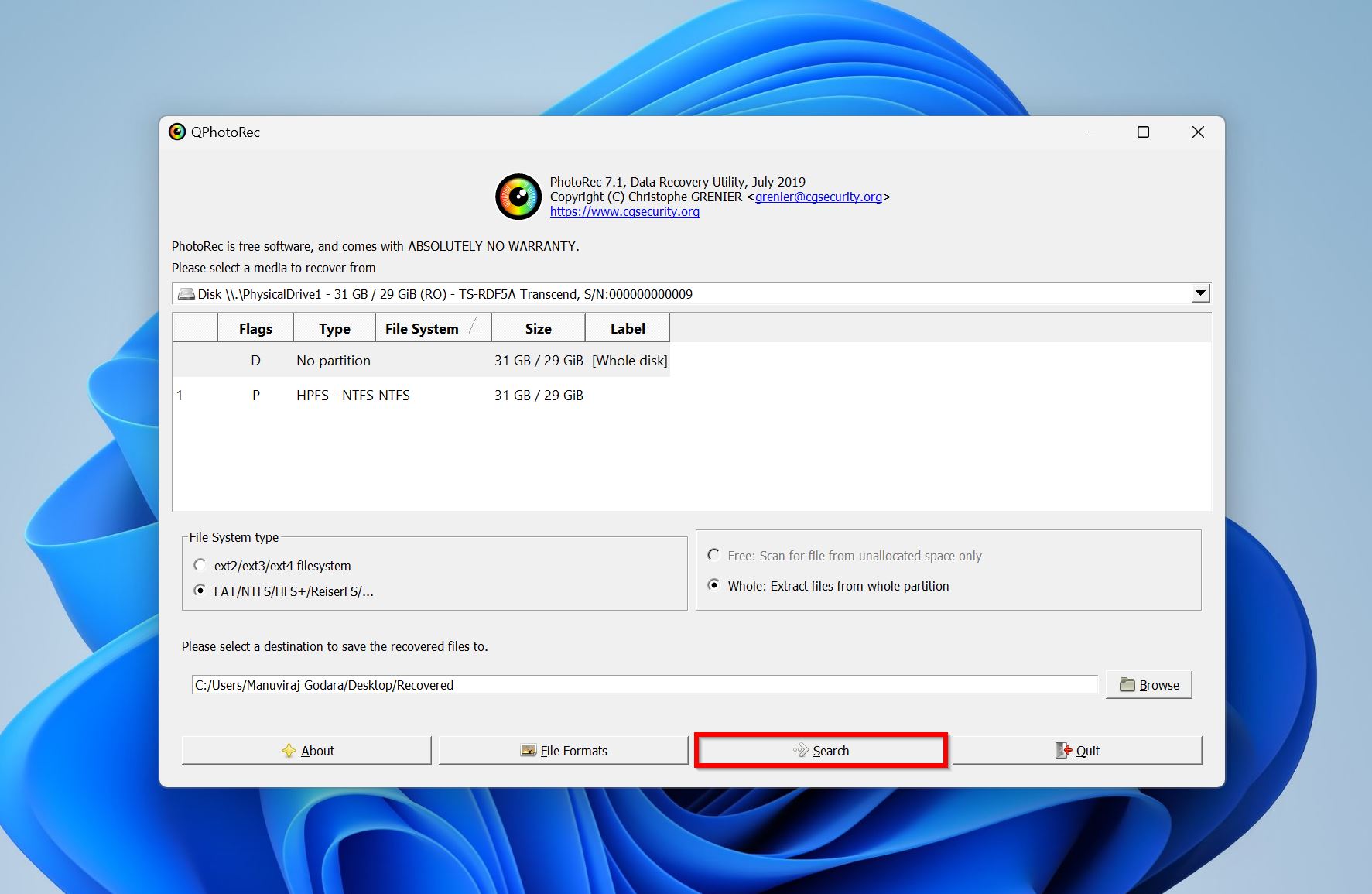The image size is (1372, 894).
Task: Click the QPhotoRec title bar app icon
Action: click(x=177, y=132)
